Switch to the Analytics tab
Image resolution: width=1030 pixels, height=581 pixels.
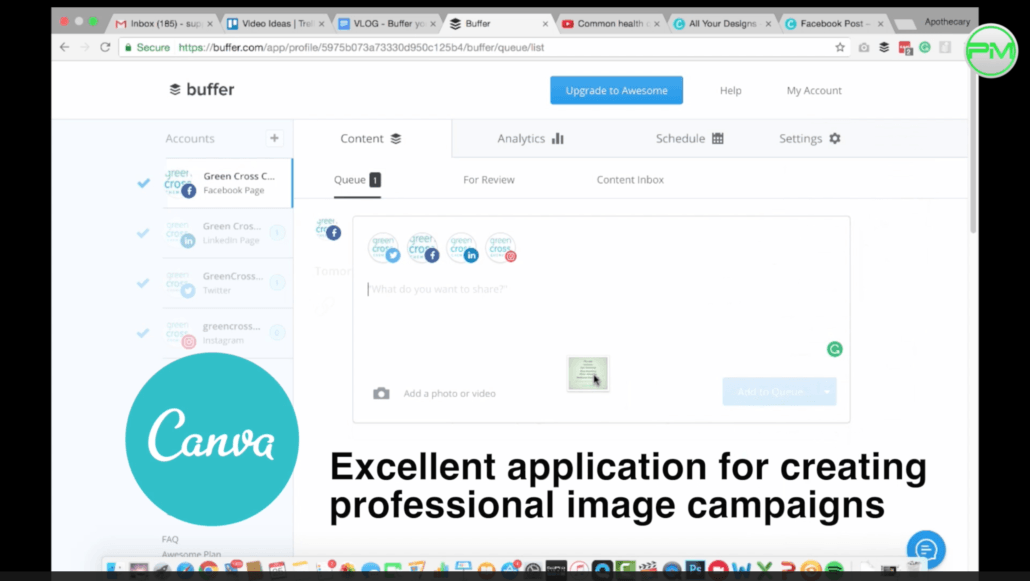pyautogui.click(x=530, y=138)
